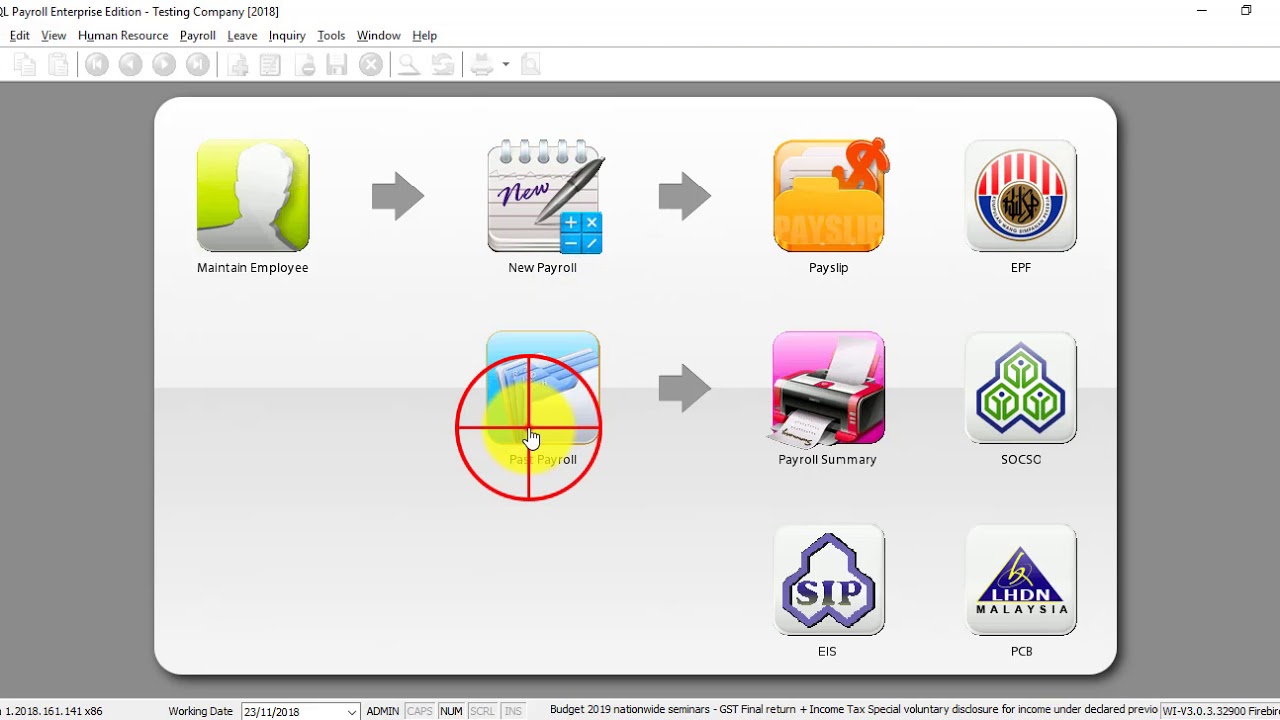
Task: Minimize the SQL Payroll window
Action: pos(1202,11)
